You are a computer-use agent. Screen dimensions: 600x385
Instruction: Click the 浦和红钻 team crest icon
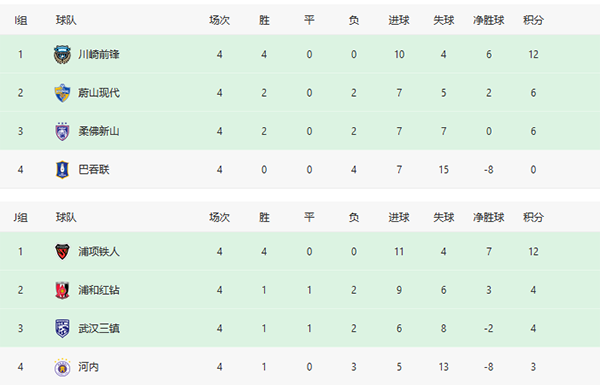[62, 290]
